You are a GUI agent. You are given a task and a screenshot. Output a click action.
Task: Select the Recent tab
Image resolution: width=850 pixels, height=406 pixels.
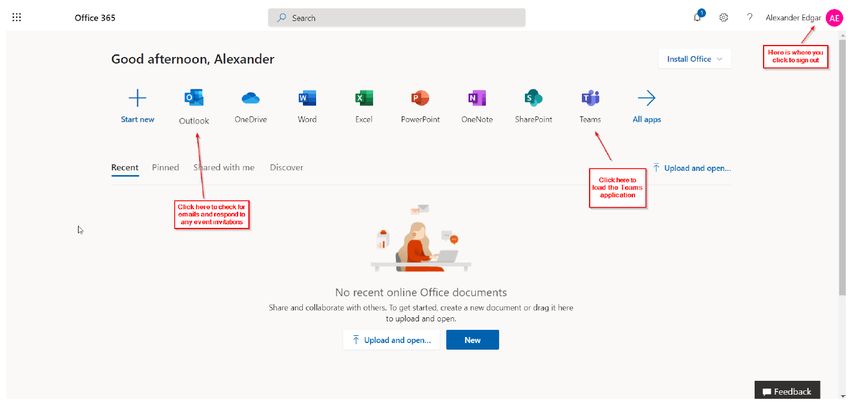pyautogui.click(x=125, y=167)
